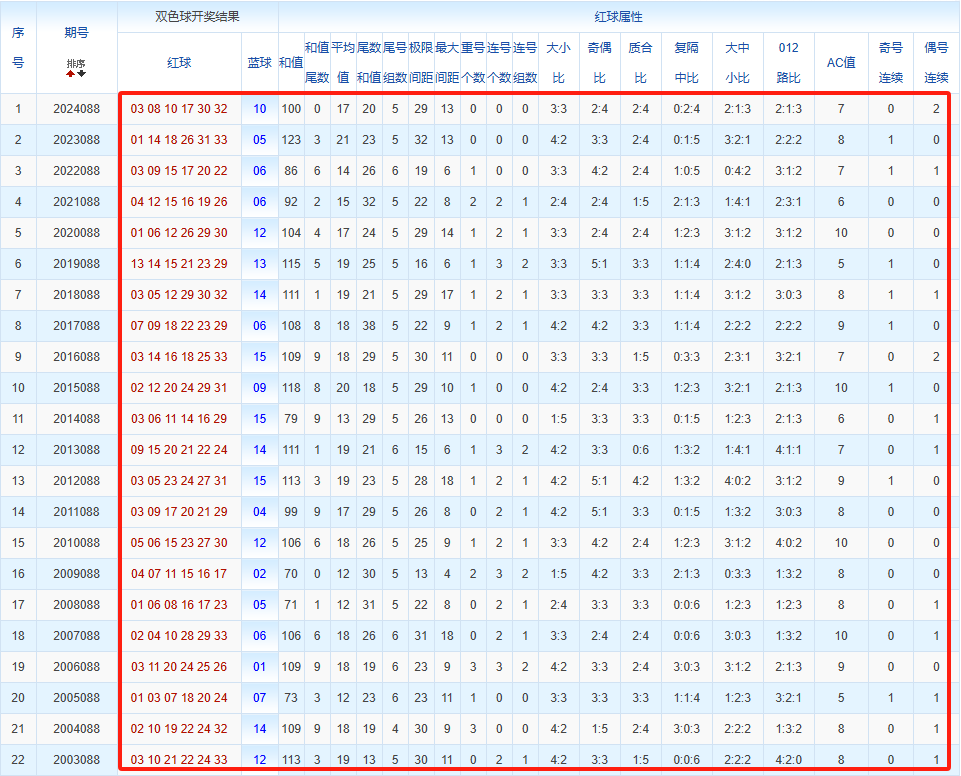
Task: Open issue number 2024088
Action: pos(76,109)
